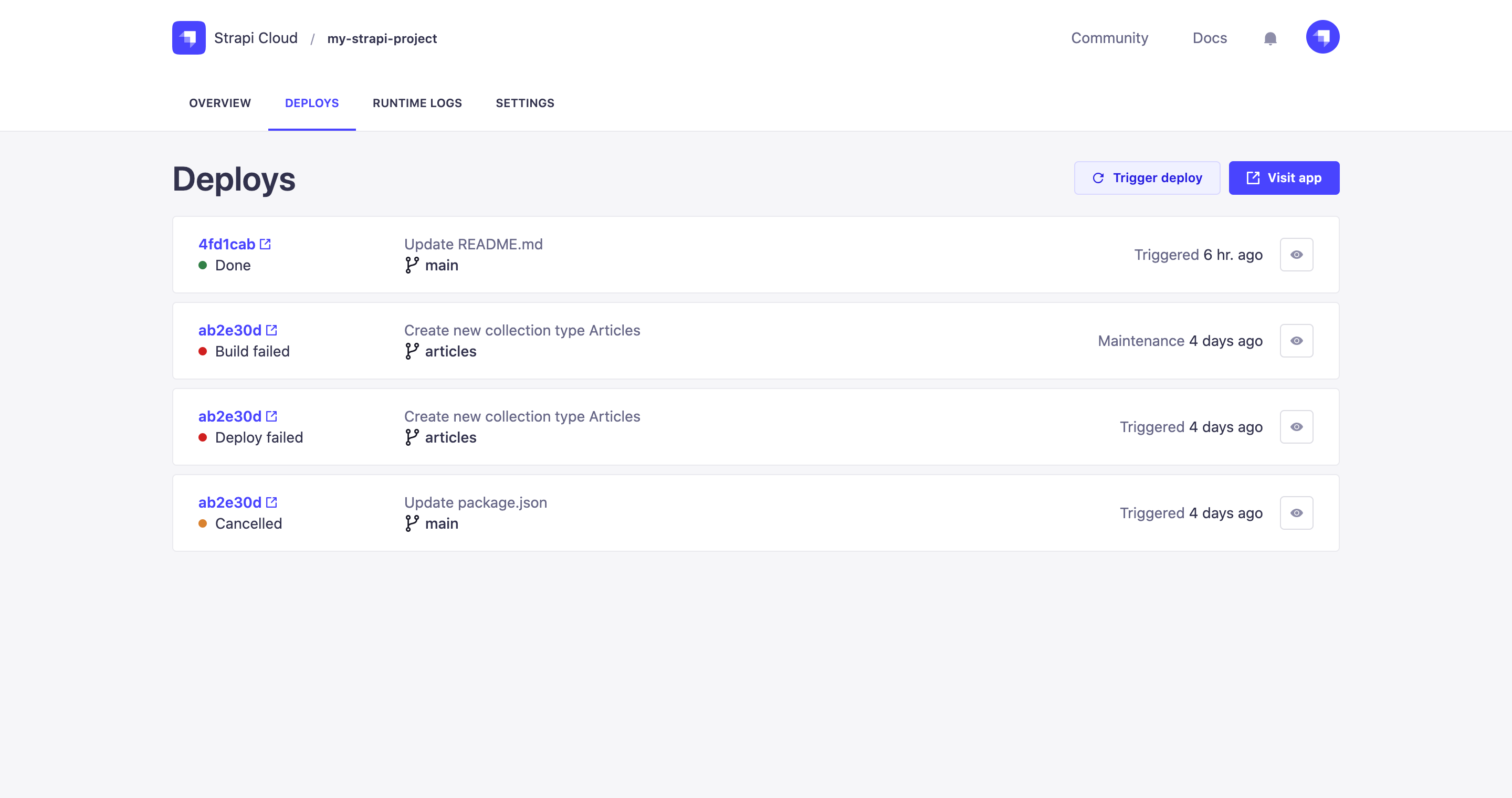Image resolution: width=1512 pixels, height=798 pixels.
Task: Open the notifications bell
Action: (x=1269, y=39)
